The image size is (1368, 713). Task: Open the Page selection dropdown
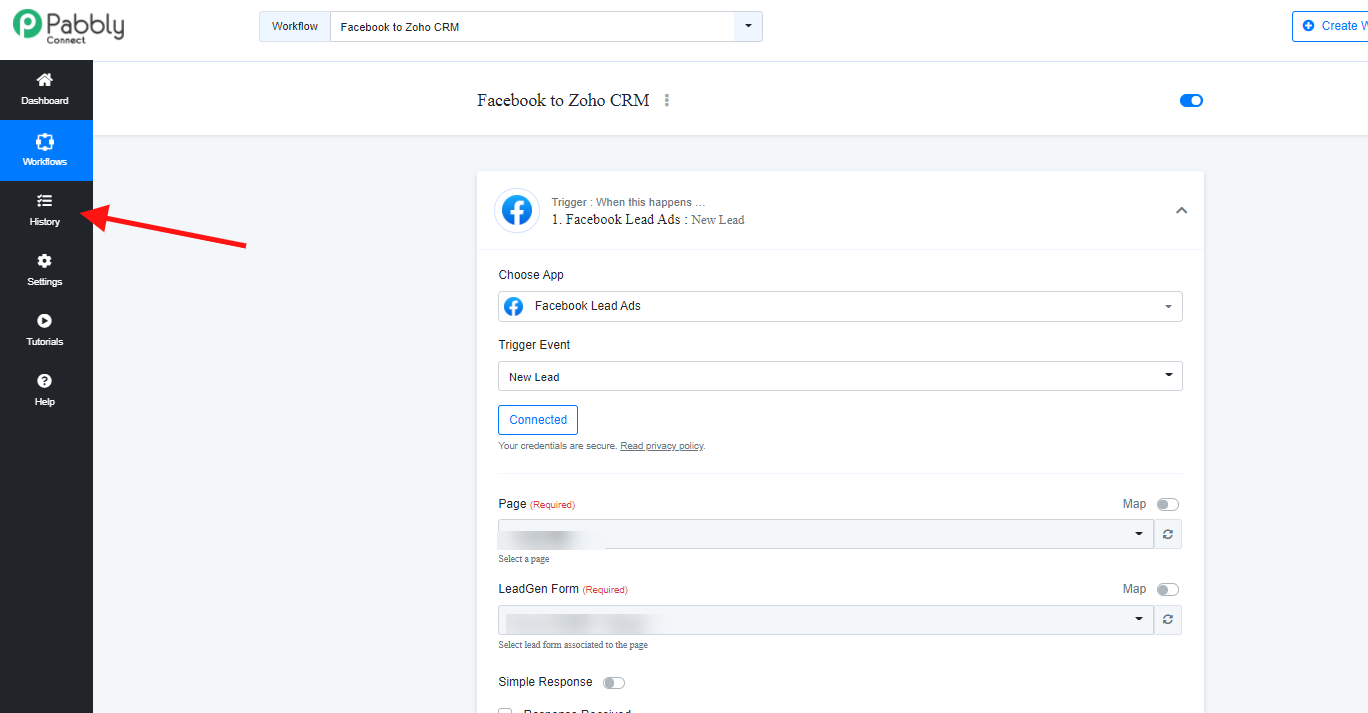pos(826,534)
